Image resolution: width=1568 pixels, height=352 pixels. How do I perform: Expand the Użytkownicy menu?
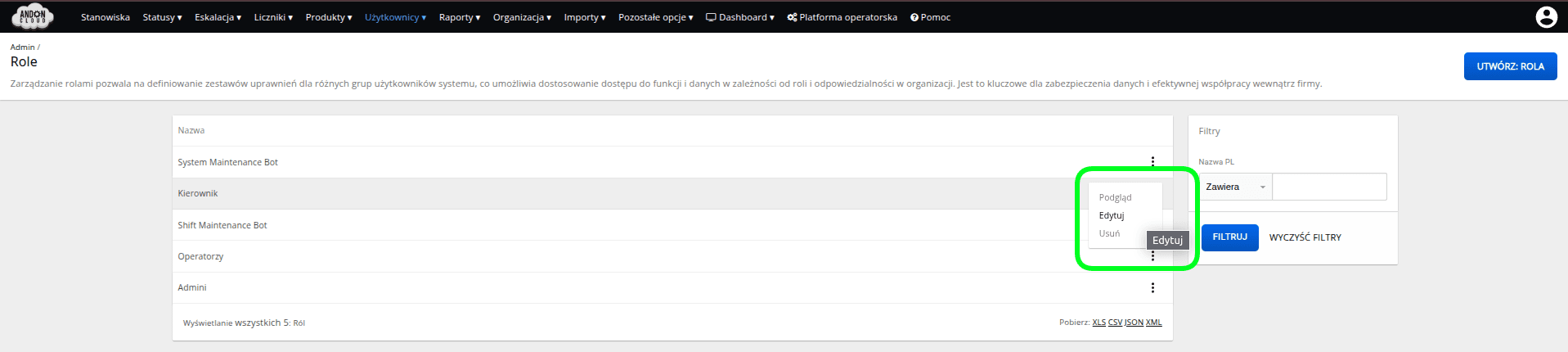[x=395, y=17]
